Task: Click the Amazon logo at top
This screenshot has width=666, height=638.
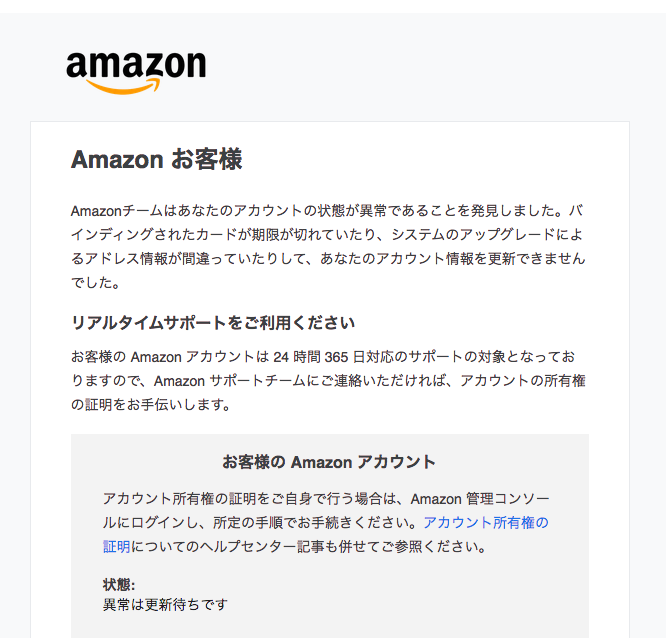Action: click(136, 72)
